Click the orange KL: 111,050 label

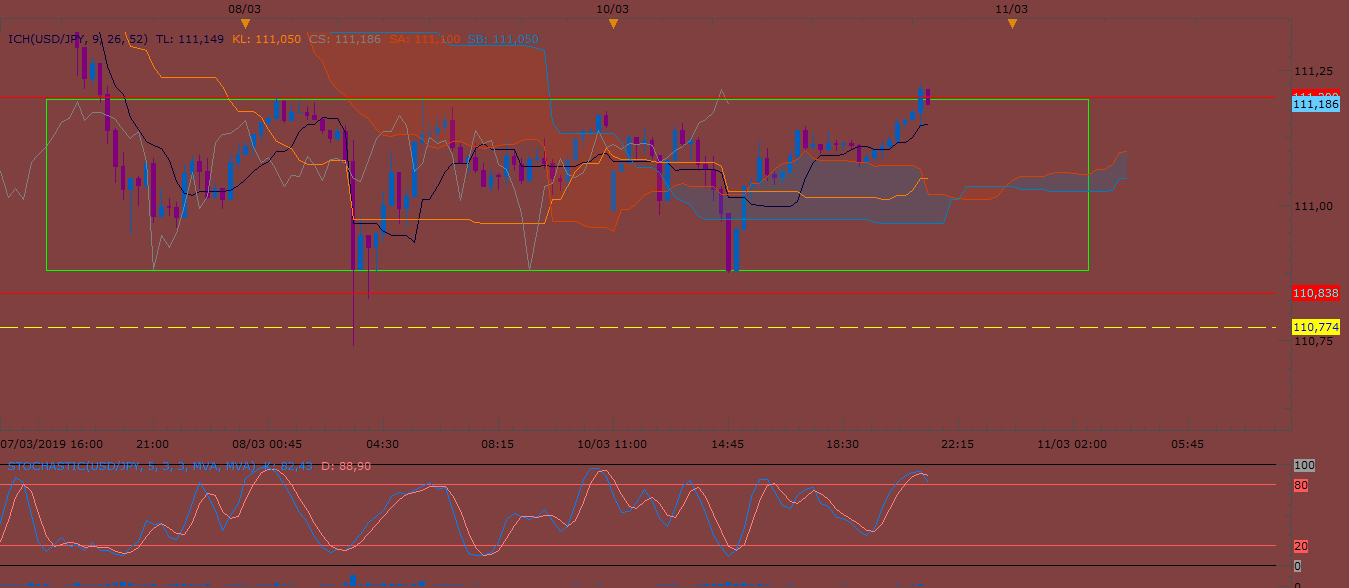click(266, 39)
